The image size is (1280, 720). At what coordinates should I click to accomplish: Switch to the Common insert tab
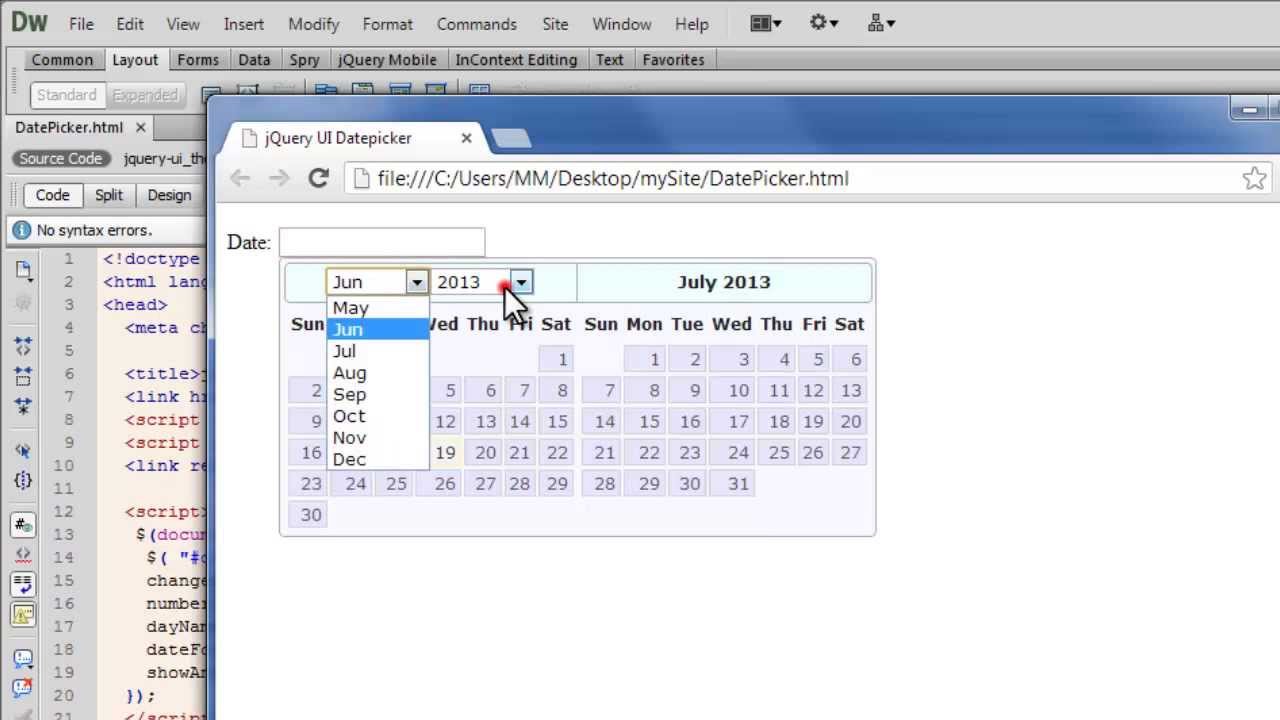[62, 60]
